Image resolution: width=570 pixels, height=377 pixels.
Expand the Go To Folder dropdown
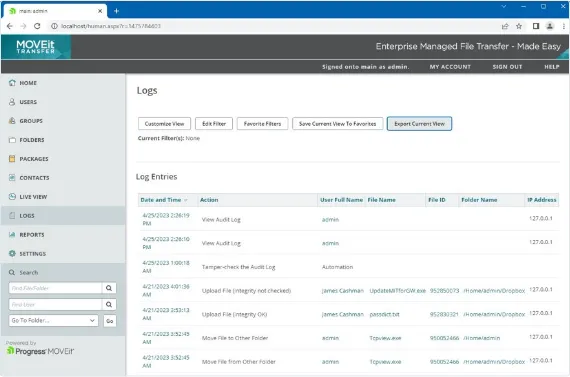53,320
